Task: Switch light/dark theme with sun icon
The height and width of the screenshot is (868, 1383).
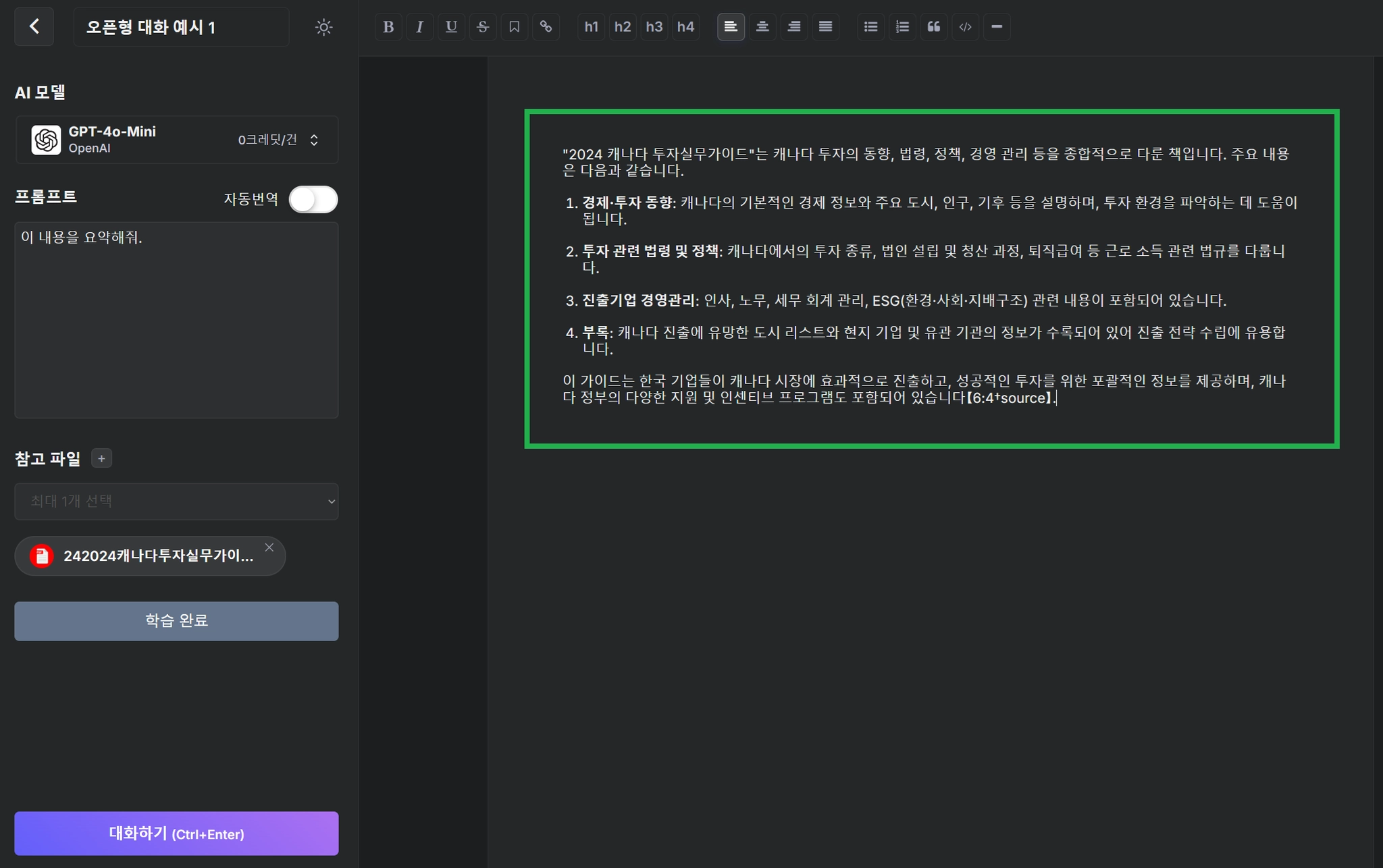Action: (x=323, y=28)
